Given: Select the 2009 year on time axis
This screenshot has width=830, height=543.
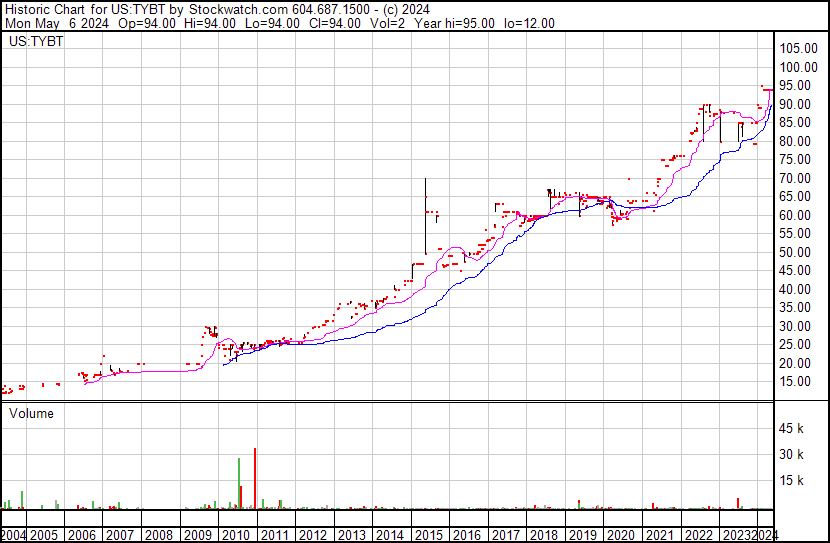Looking at the screenshot, I should tap(197, 535).
